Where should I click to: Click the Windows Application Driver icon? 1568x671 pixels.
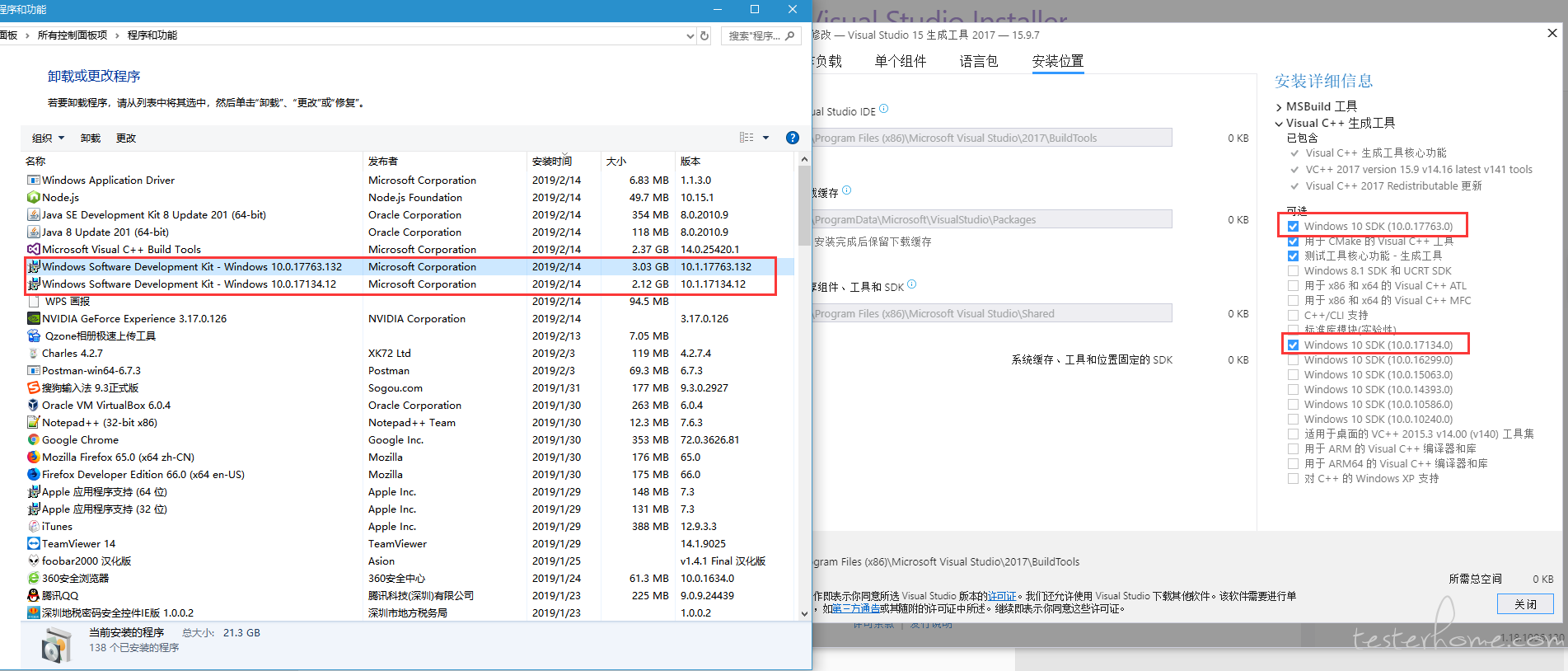point(34,180)
